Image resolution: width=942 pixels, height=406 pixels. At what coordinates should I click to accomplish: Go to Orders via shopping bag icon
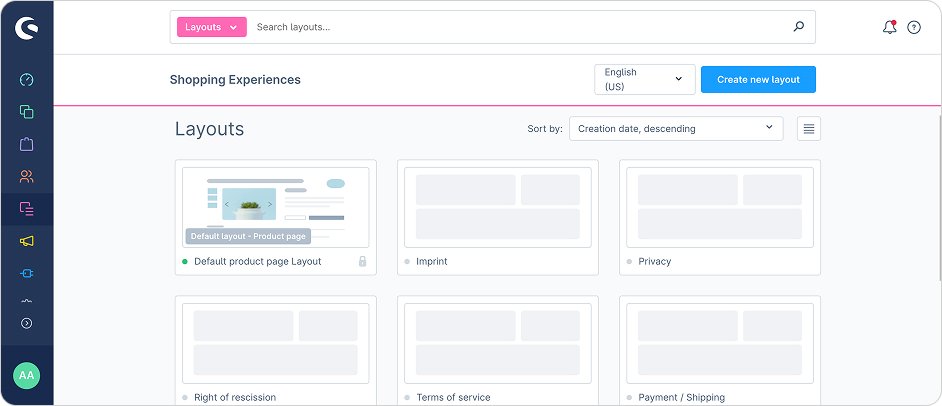coord(27,144)
